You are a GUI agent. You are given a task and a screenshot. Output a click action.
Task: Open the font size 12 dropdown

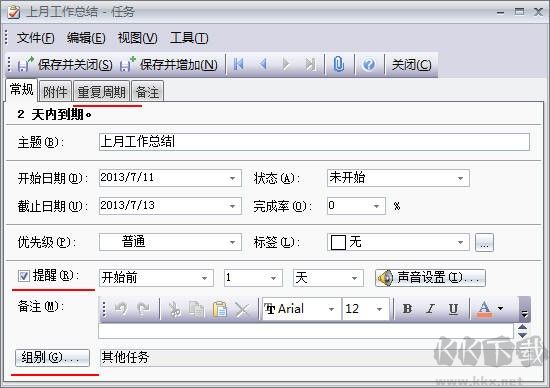click(380, 309)
